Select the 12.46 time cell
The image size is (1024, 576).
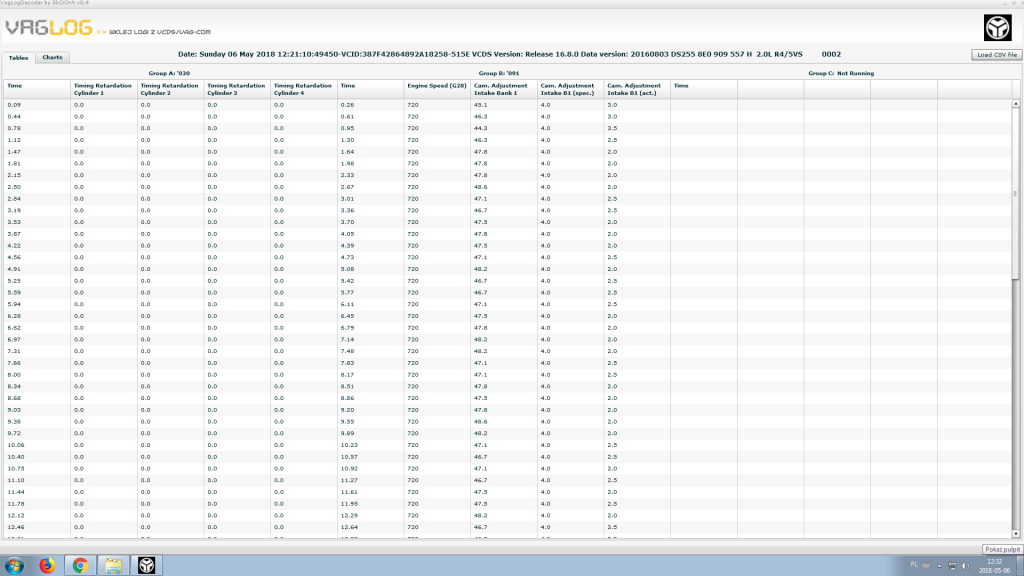(16, 527)
